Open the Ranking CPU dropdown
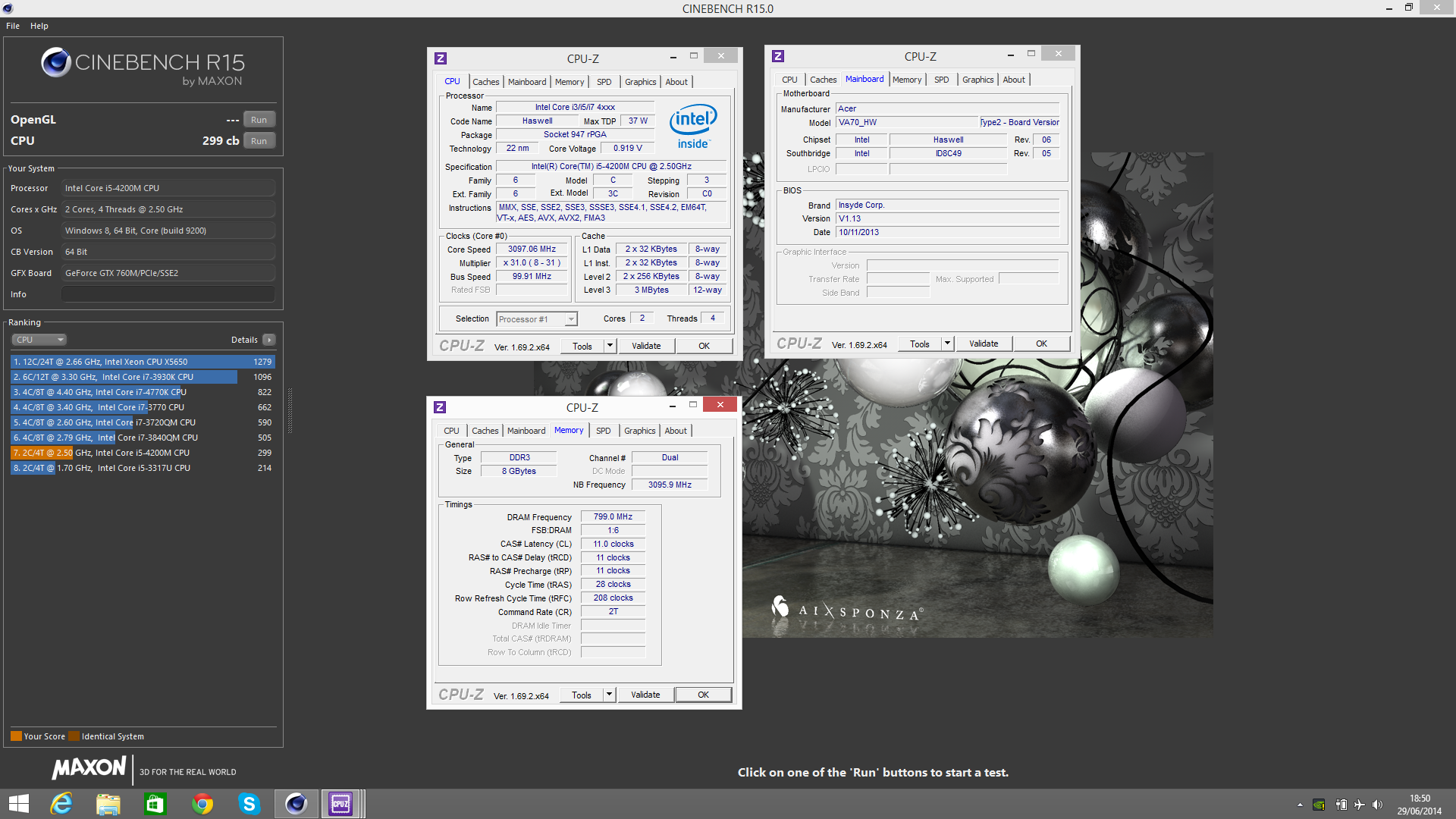This screenshot has height=819, width=1456. (x=39, y=340)
